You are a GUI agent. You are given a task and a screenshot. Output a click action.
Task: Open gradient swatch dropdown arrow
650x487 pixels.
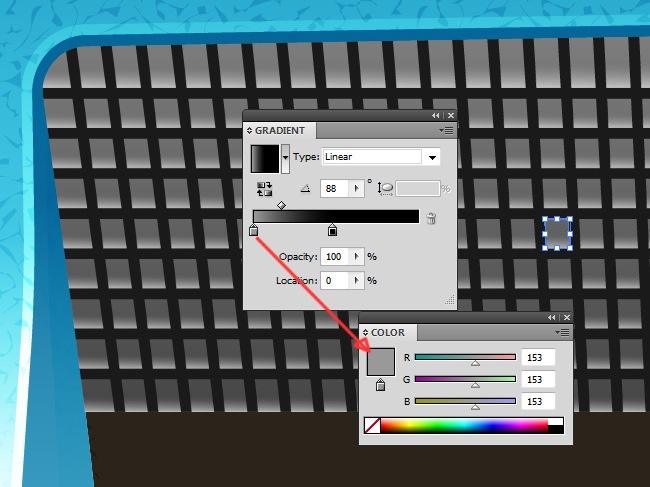pyautogui.click(x=285, y=159)
